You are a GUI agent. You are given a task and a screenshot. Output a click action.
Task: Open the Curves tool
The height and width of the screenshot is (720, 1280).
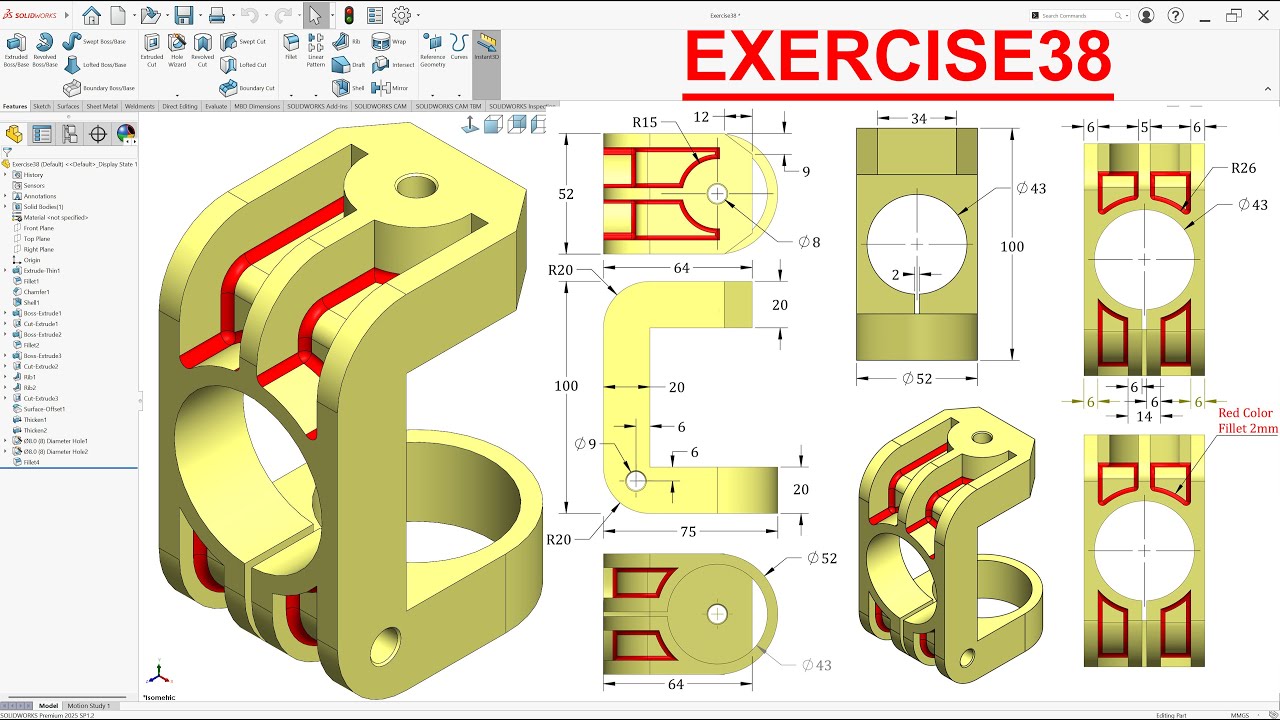click(x=459, y=47)
